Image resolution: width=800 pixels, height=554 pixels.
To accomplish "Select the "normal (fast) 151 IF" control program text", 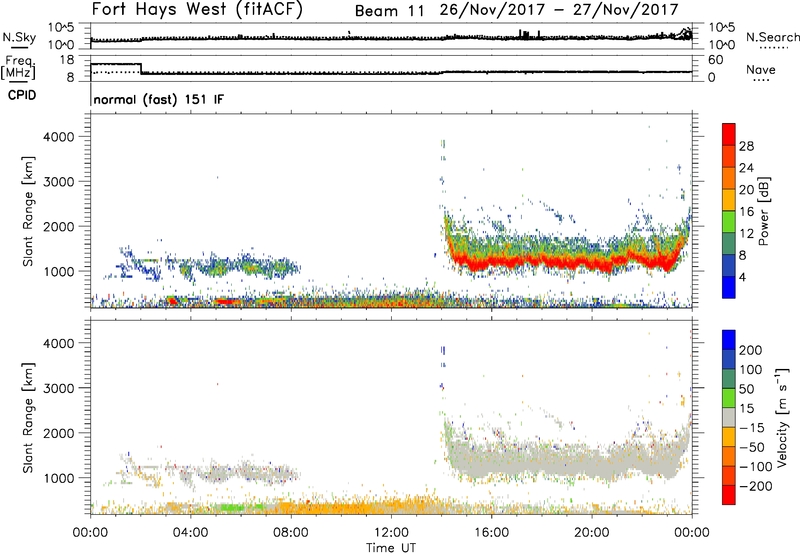I will (159, 99).
